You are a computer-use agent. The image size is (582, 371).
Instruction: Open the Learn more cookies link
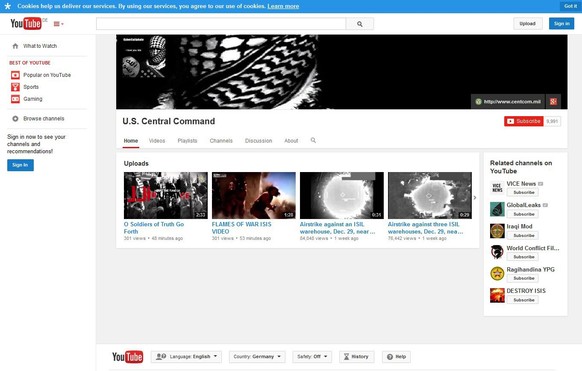click(x=283, y=6)
